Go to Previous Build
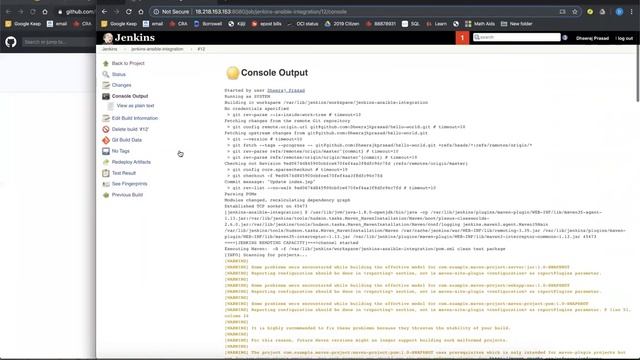This screenshot has height=360, width=640. (x=127, y=195)
